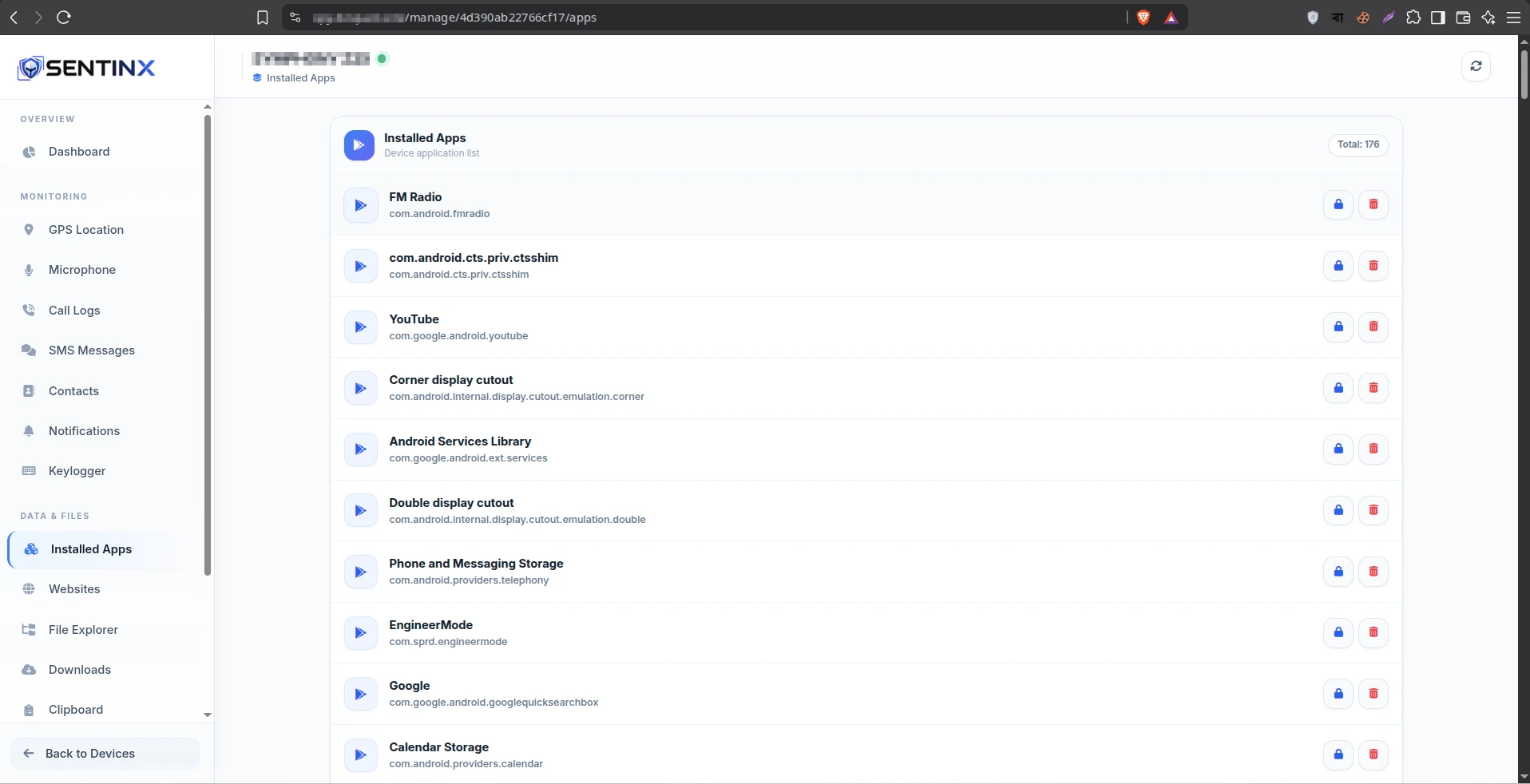The width and height of the screenshot is (1530, 784).
Task: Launch EngineerMode via its play icon
Action: coord(360,633)
